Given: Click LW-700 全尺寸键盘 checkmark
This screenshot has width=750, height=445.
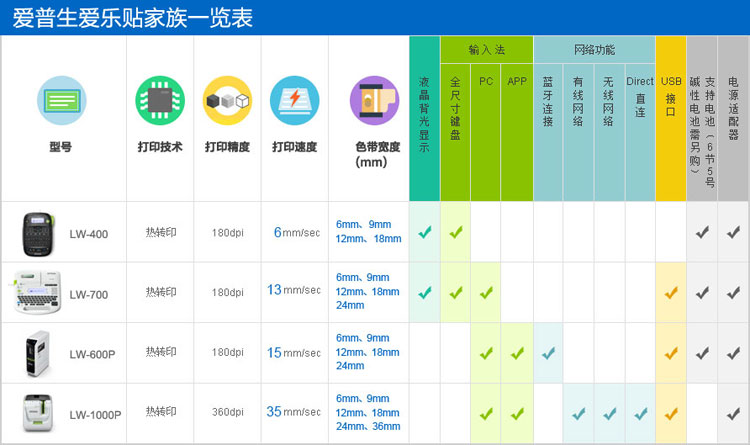Looking at the screenshot, I should (456, 292).
